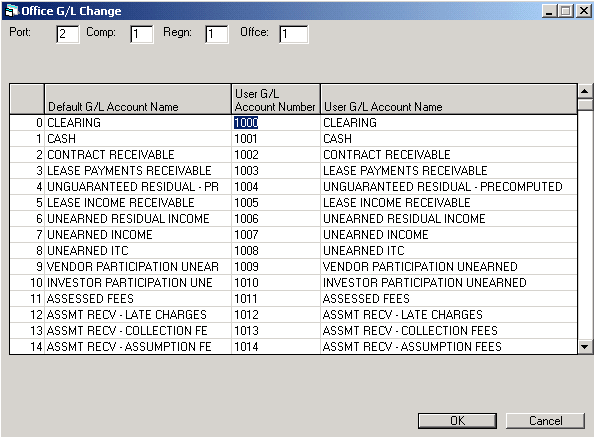Click account number 1011 for ASSESSED FEES
The width and height of the screenshot is (594, 437).
tap(276, 298)
